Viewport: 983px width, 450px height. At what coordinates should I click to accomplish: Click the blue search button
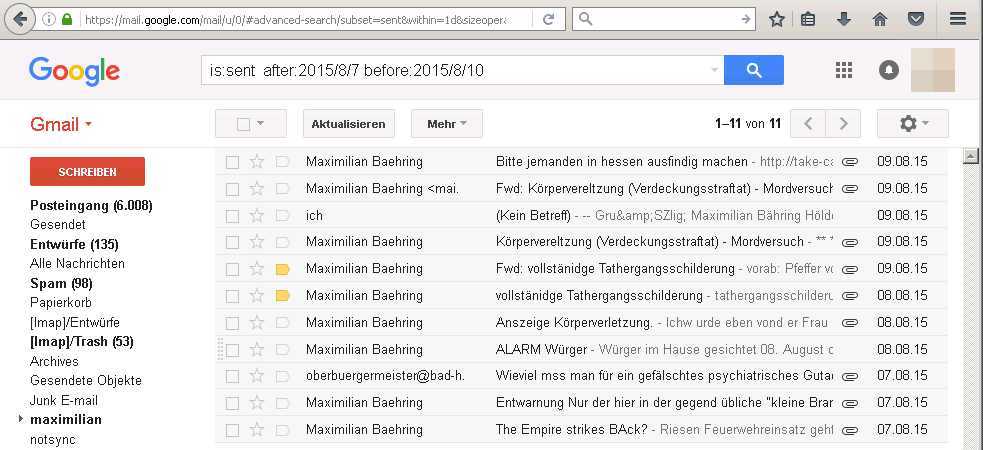753,70
